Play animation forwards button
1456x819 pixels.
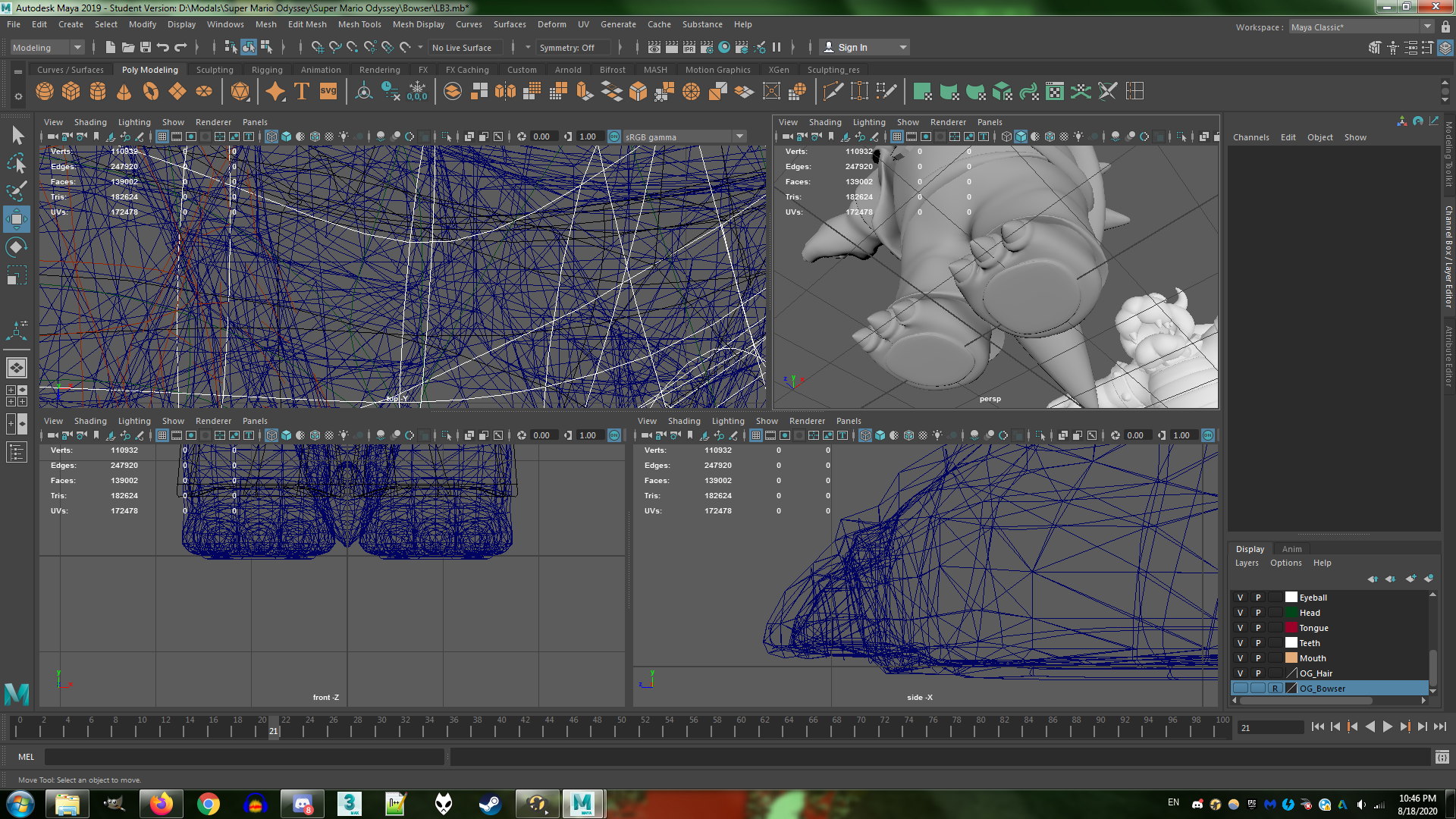tap(1387, 726)
